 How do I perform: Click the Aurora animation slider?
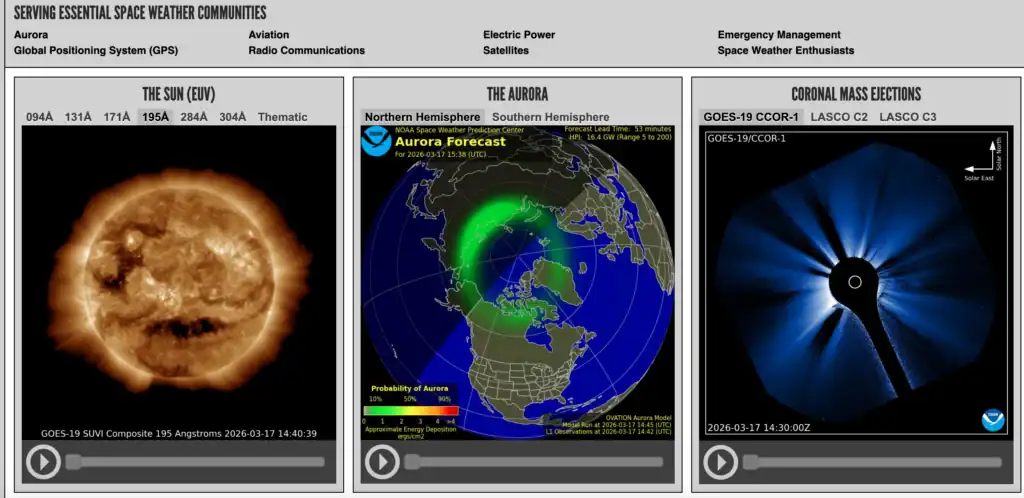pos(533,462)
